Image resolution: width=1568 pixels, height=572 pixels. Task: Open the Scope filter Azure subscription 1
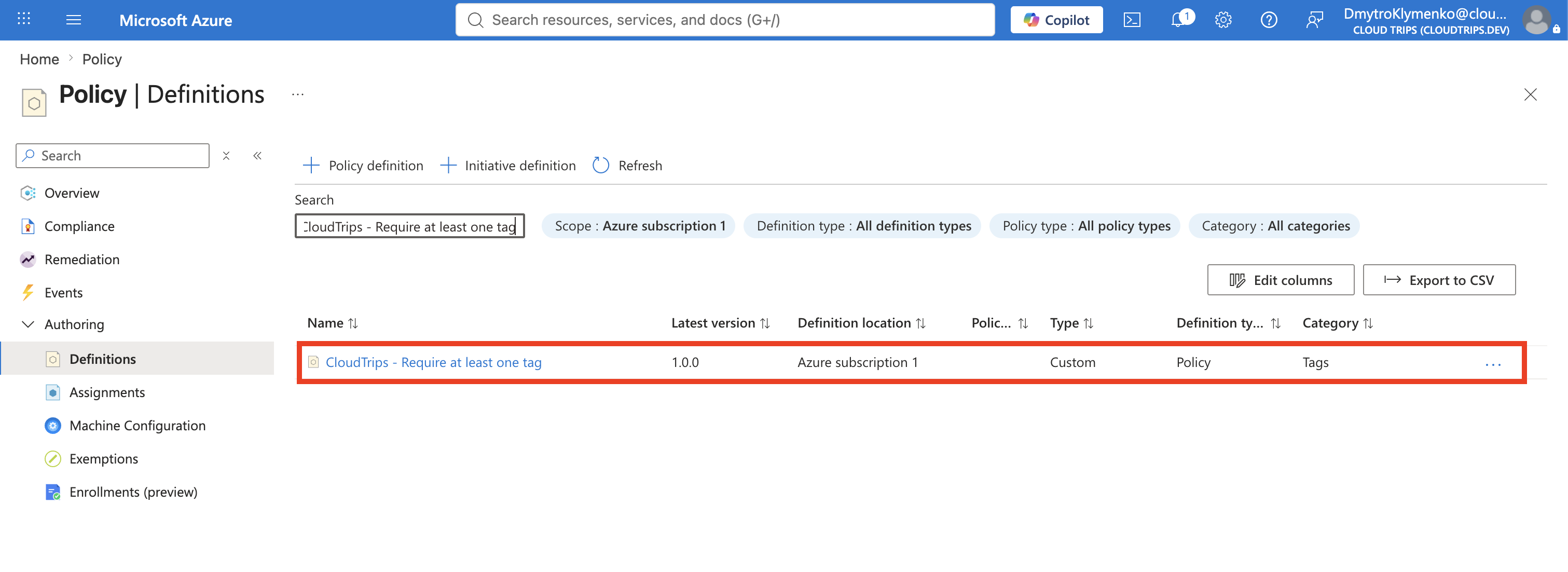639,226
